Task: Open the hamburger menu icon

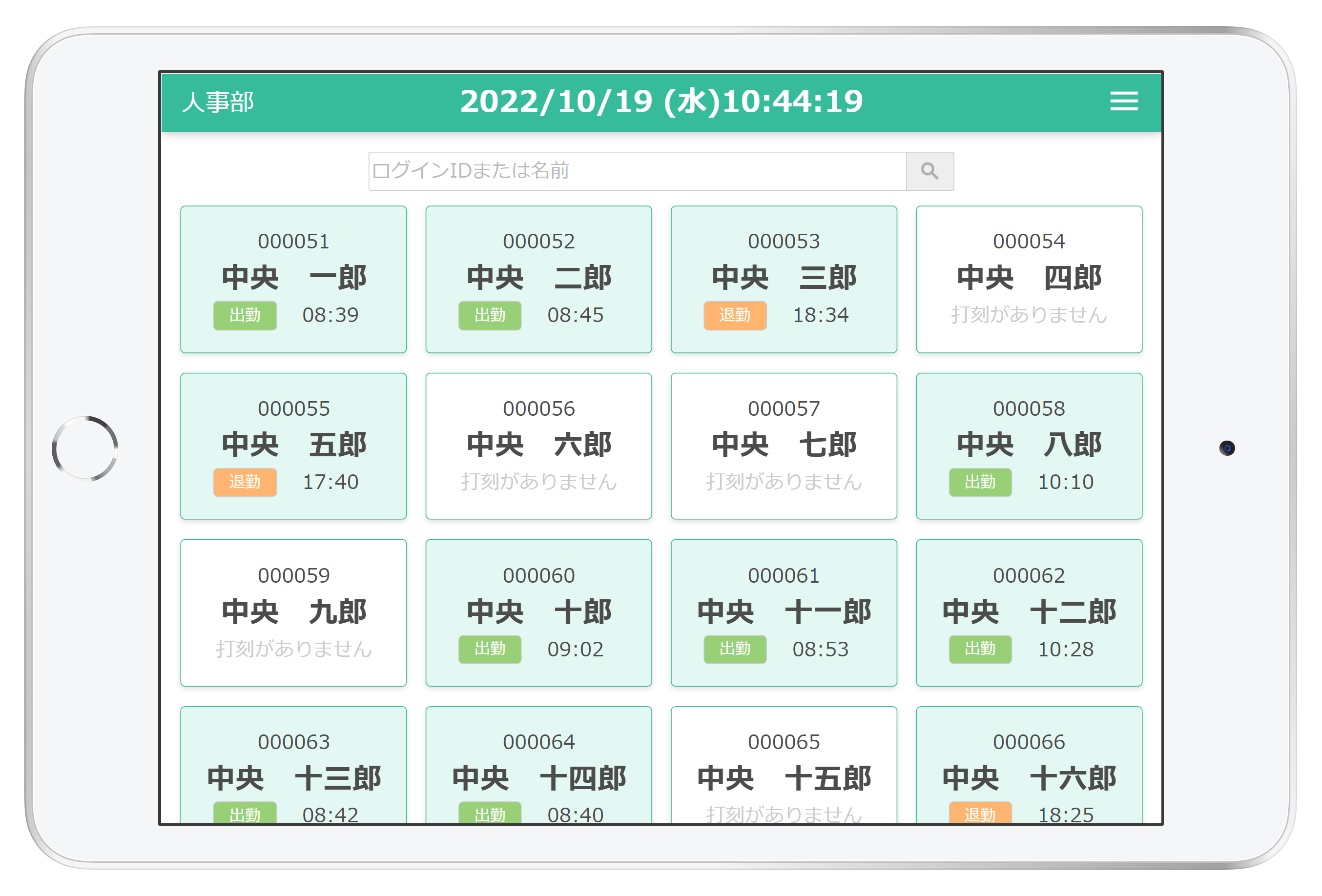Action: point(1123,102)
